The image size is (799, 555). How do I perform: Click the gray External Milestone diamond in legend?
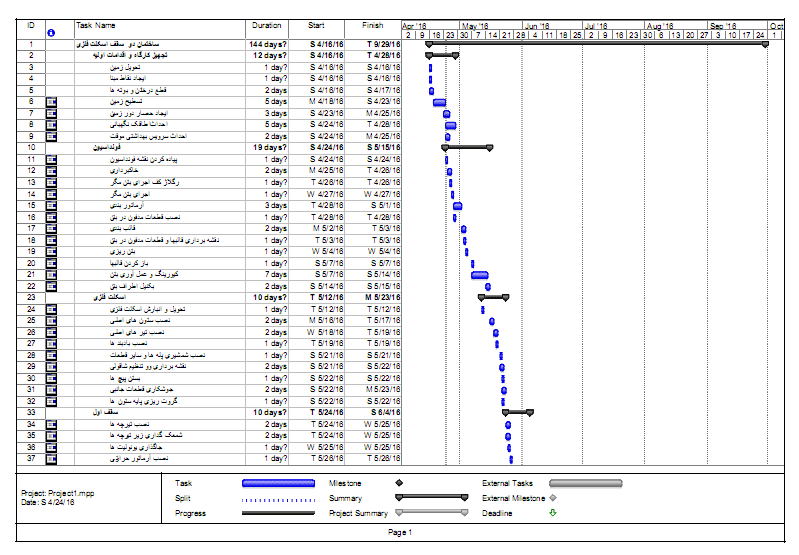click(x=553, y=498)
